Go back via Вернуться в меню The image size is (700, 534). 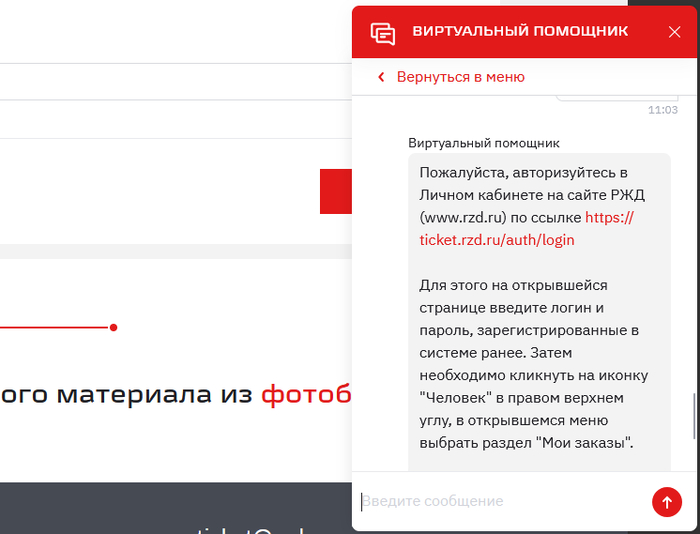(460, 77)
